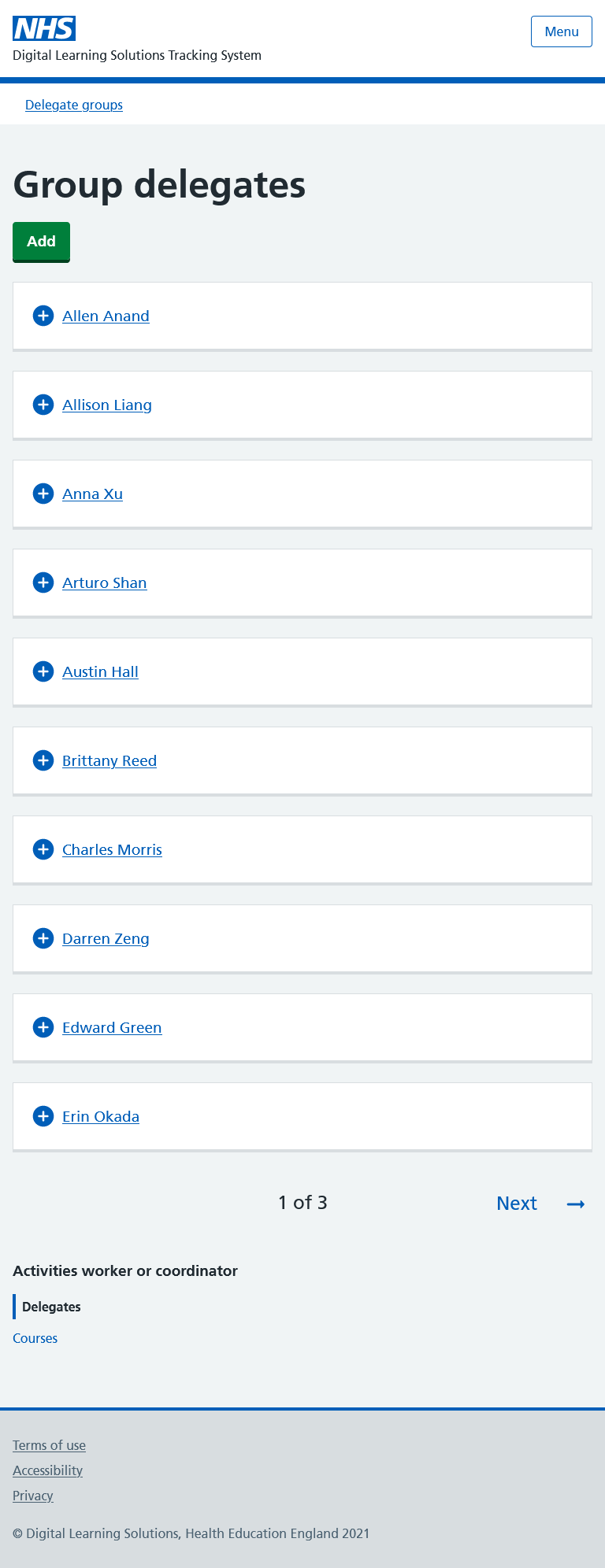Click the plus icon beside Brittany Reed

click(x=43, y=760)
